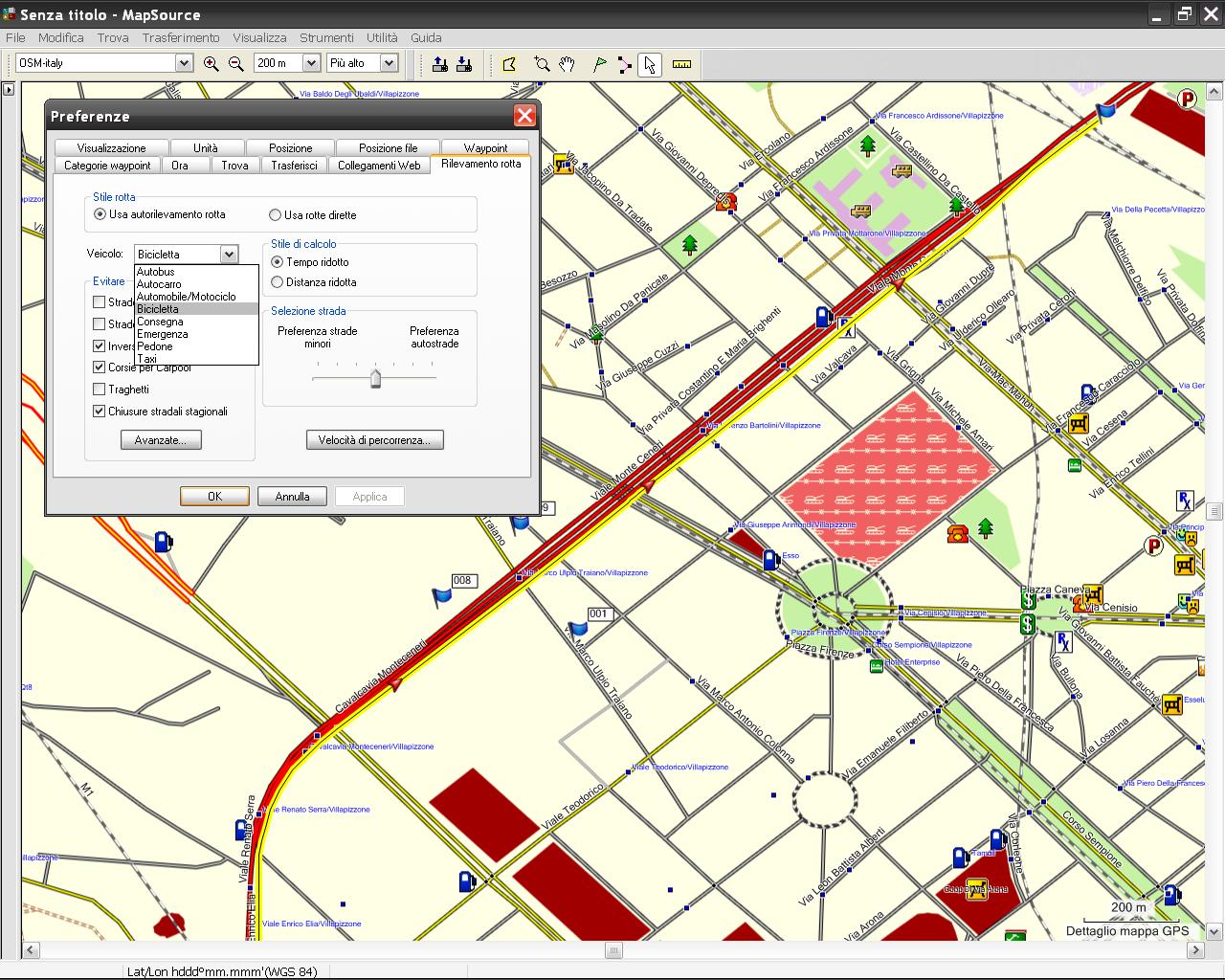Click the left panel expand arrow
The image size is (1225, 980).
[8, 90]
